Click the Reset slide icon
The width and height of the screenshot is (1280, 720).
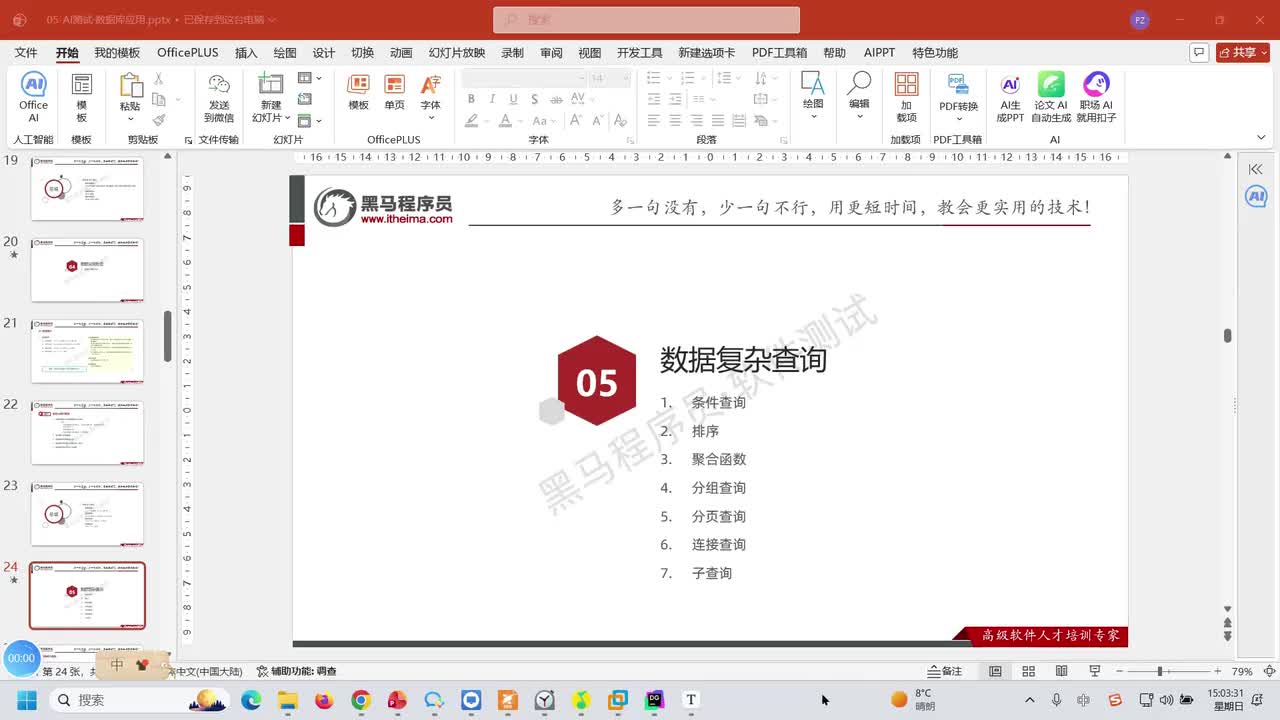(x=305, y=99)
